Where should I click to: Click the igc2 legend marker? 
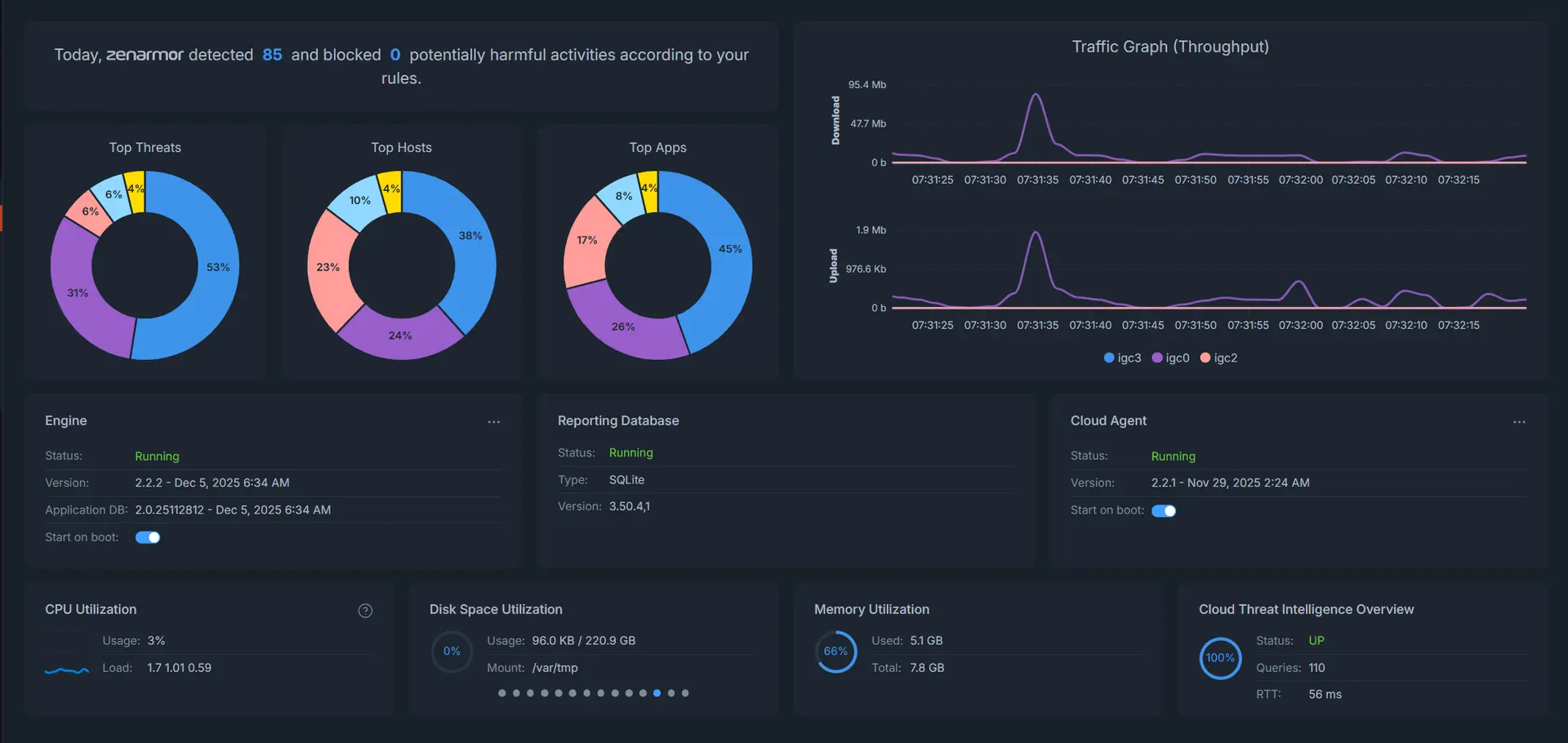coord(1206,358)
